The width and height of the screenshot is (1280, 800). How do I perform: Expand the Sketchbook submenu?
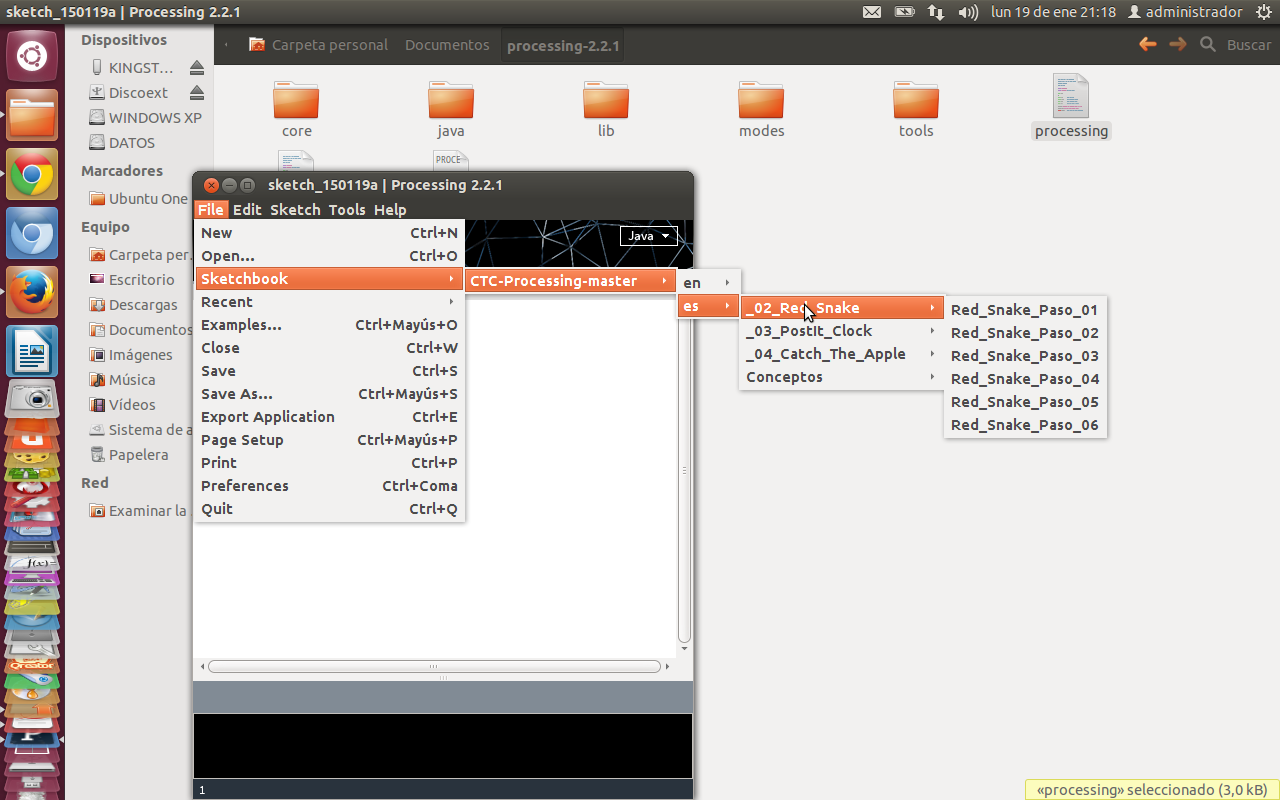[x=329, y=279]
